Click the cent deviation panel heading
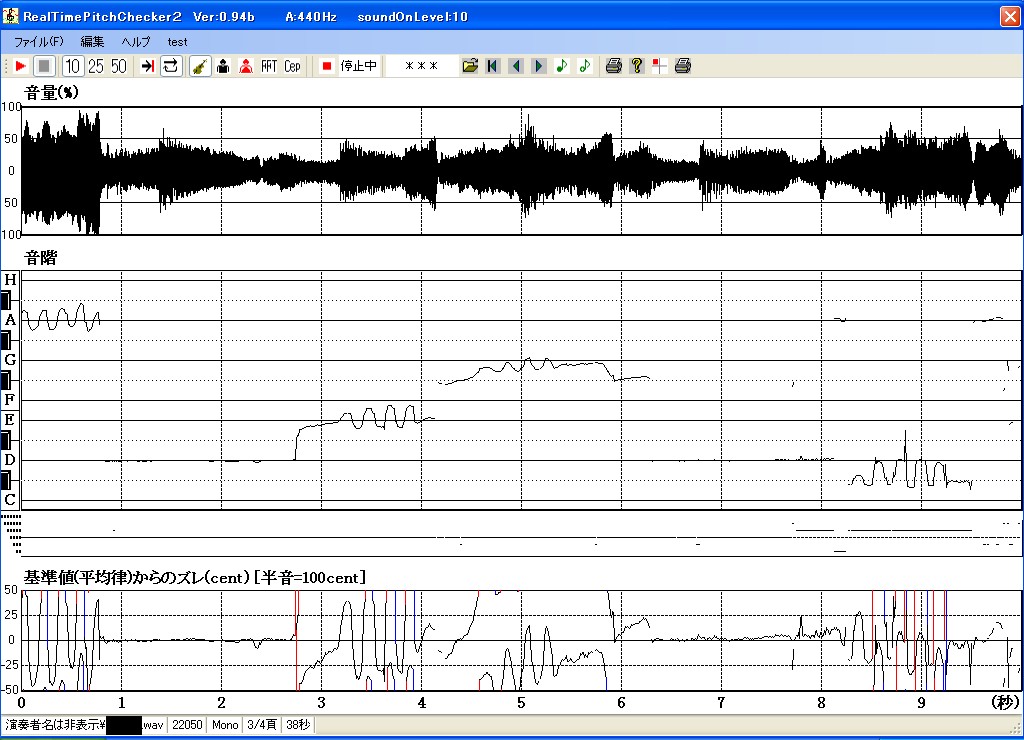The width and height of the screenshot is (1024, 740). coord(195,577)
